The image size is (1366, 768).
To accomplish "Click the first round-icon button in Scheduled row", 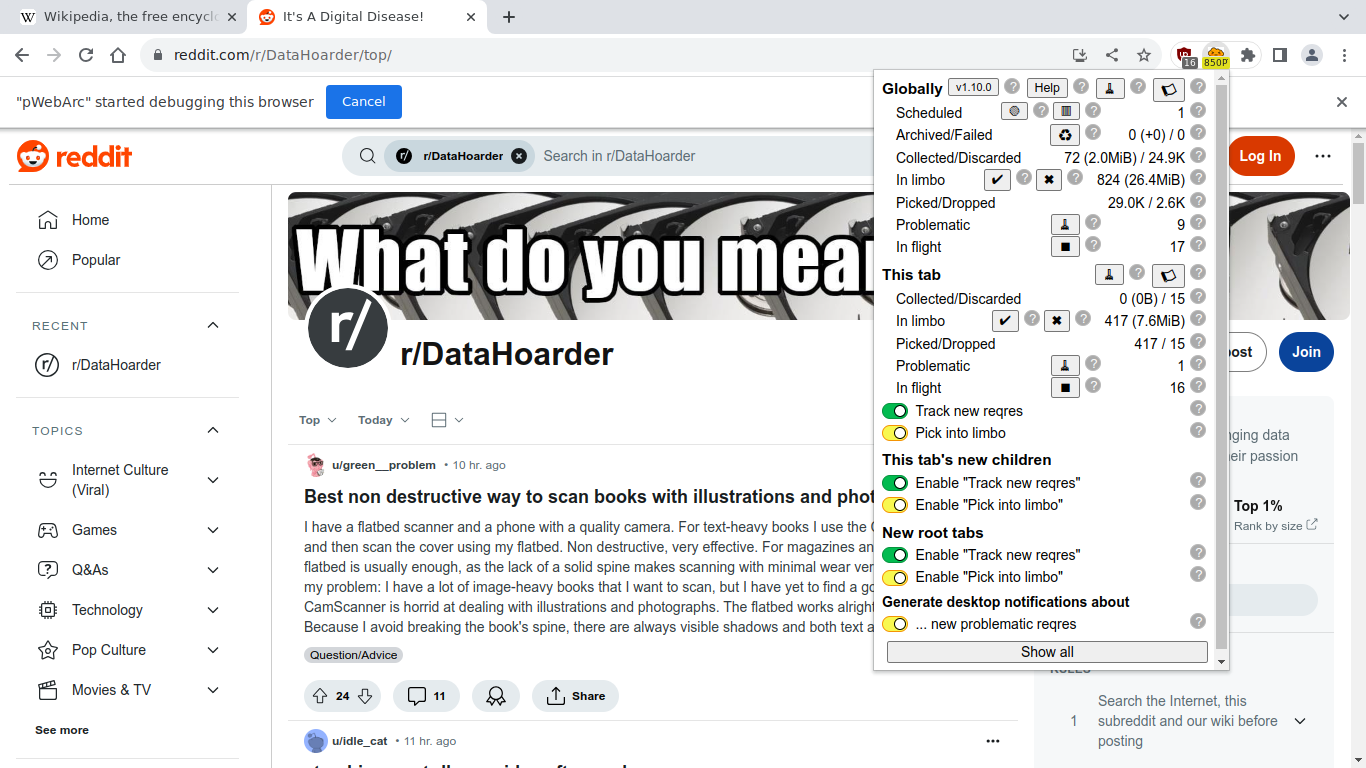I will click(x=1014, y=112).
